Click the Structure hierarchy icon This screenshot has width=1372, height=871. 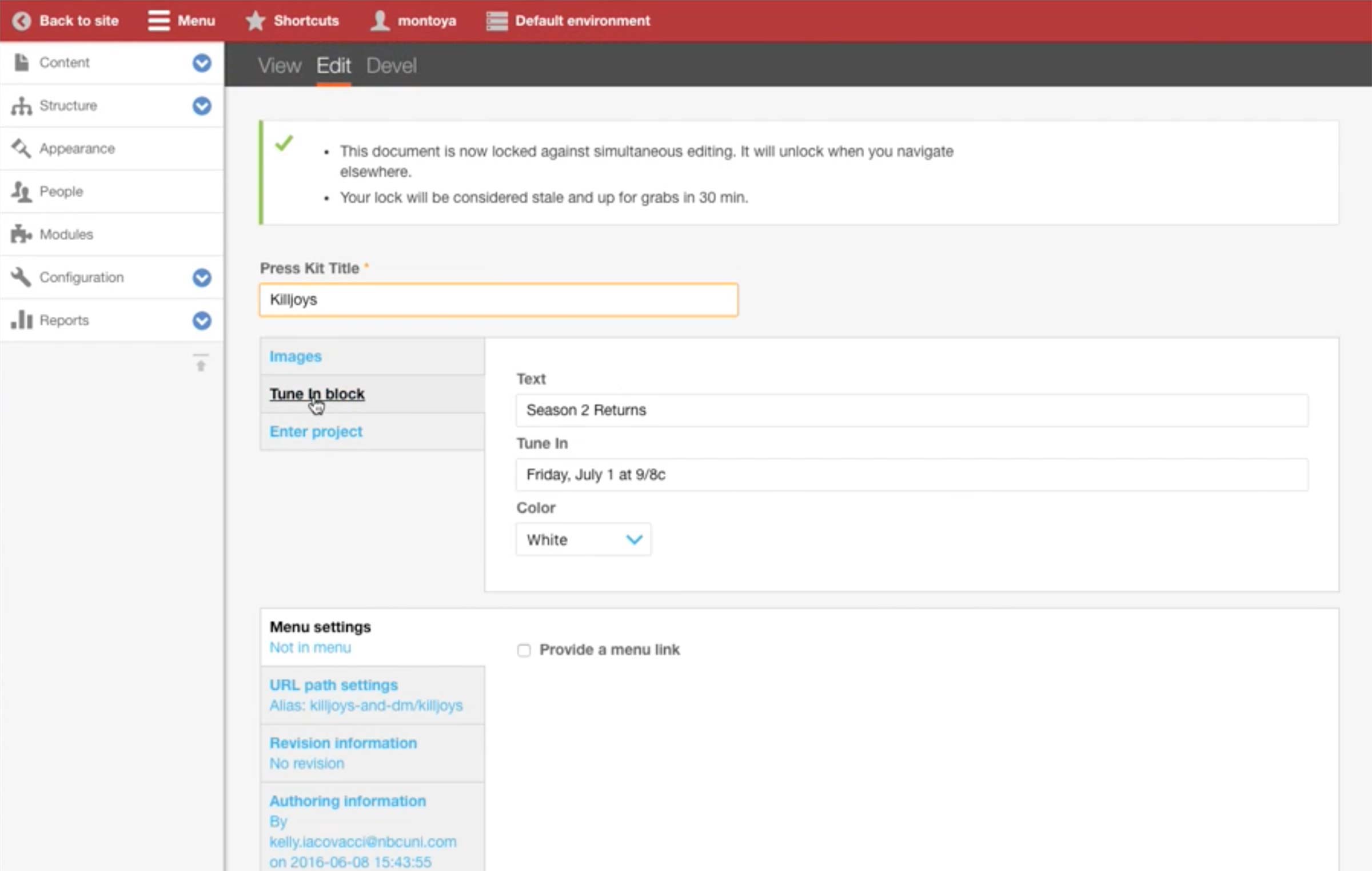(22, 106)
